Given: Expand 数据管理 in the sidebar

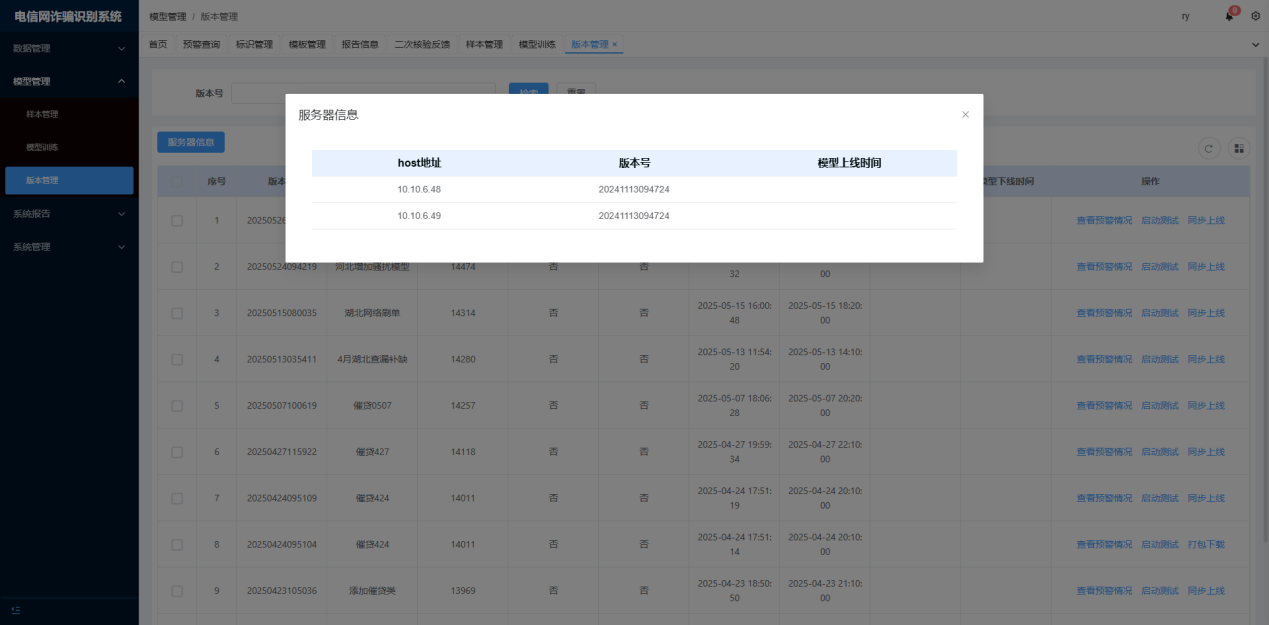Looking at the screenshot, I should click(68, 48).
